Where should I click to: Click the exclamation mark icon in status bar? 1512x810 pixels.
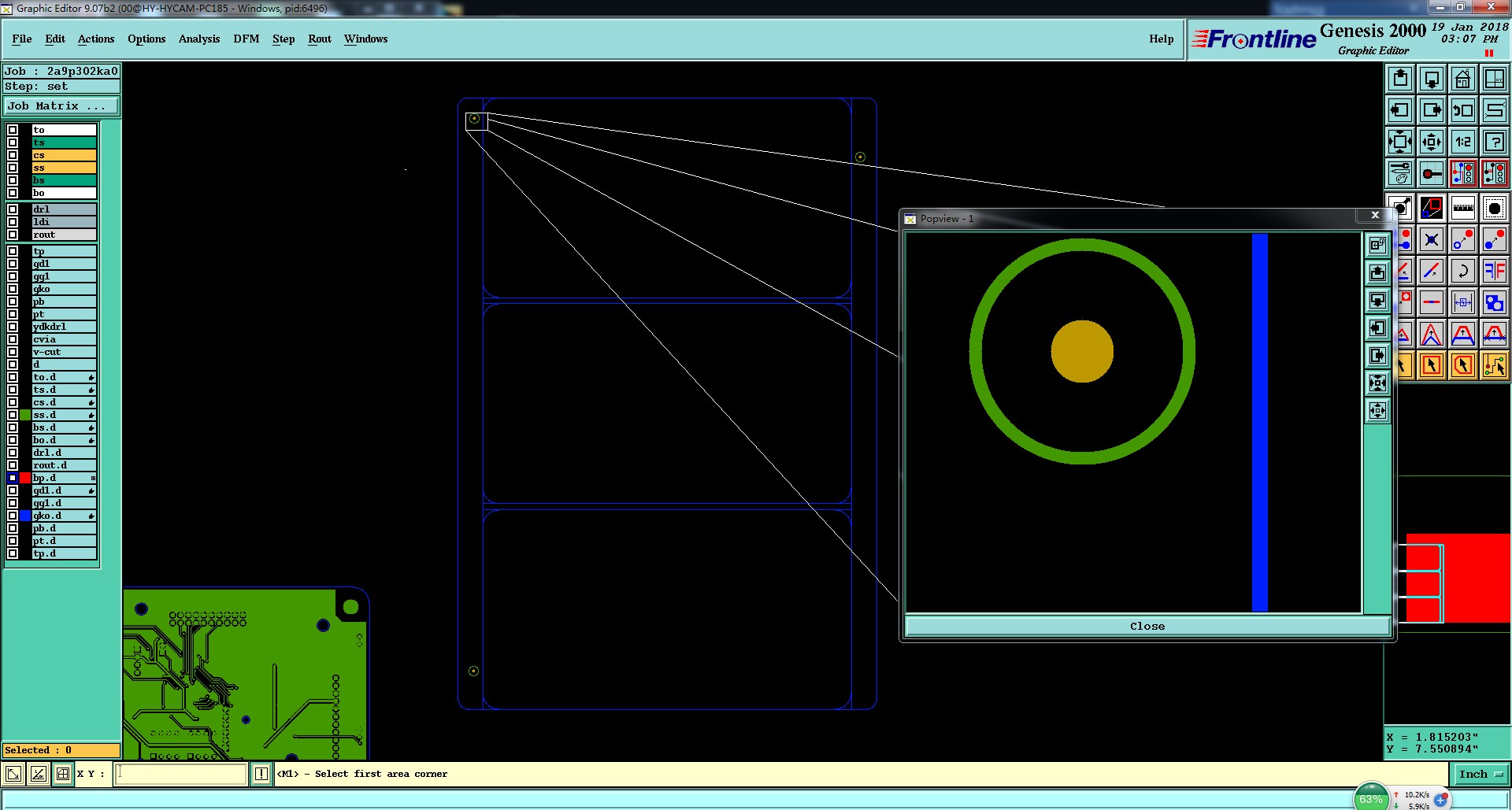point(261,774)
